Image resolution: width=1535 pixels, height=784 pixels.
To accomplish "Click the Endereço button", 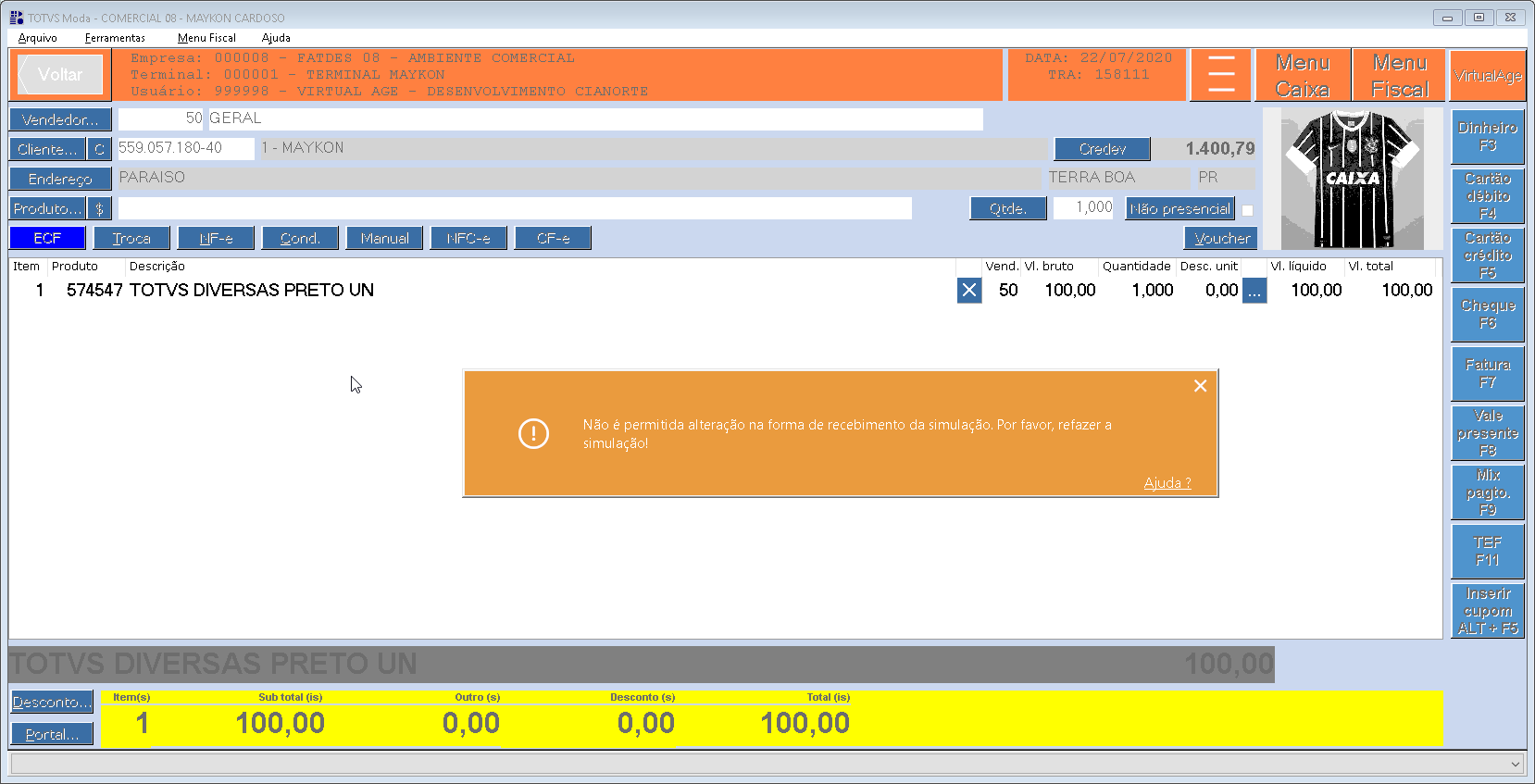I will click(60, 179).
